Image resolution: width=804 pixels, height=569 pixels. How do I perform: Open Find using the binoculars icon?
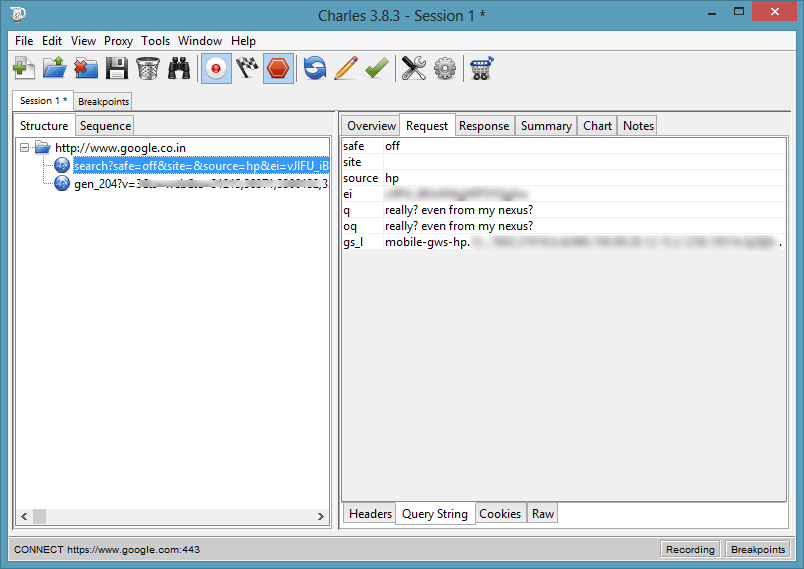click(x=179, y=68)
